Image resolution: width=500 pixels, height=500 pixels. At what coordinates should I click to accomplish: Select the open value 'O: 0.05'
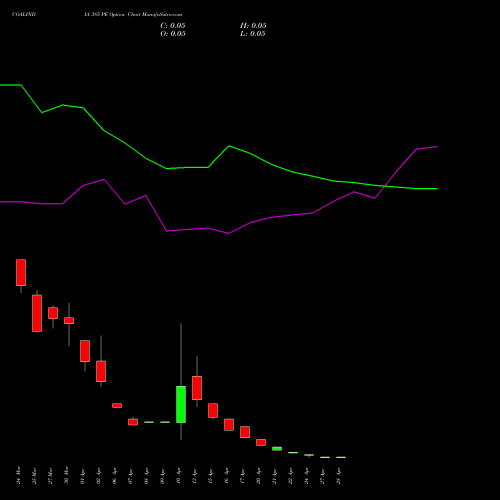coord(173,34)
